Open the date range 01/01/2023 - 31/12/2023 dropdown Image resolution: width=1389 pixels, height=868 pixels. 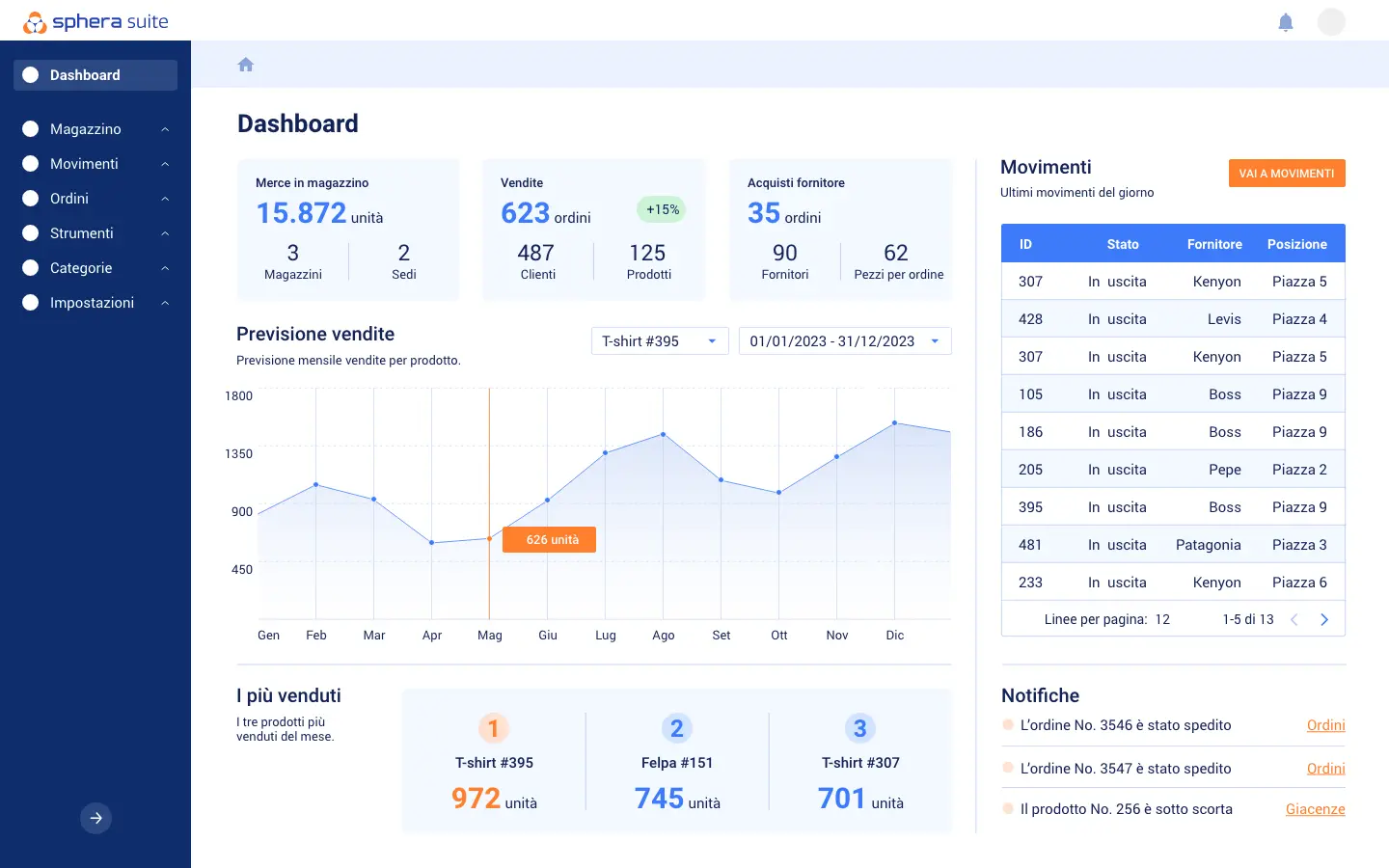pyautogui.click(x=845, y=341)
